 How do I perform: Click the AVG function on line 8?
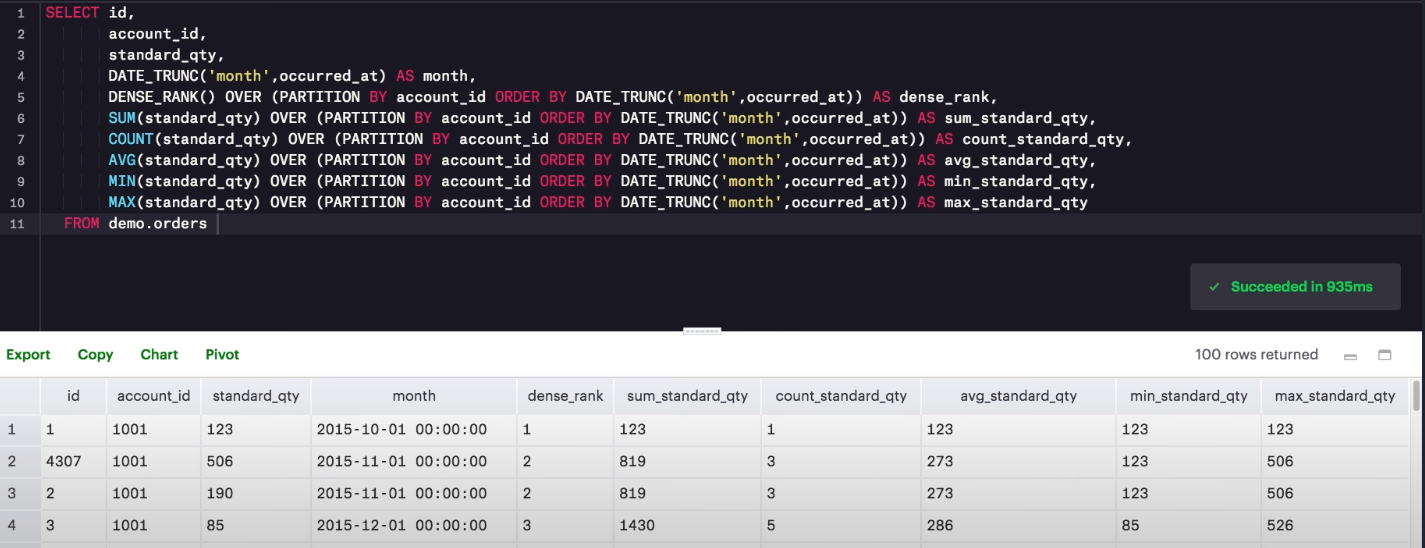[122, 160]
